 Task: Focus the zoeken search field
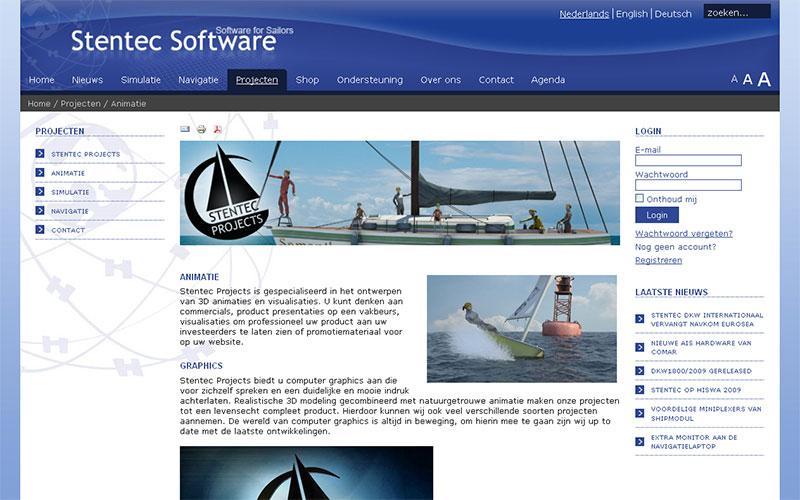(736, 13)
